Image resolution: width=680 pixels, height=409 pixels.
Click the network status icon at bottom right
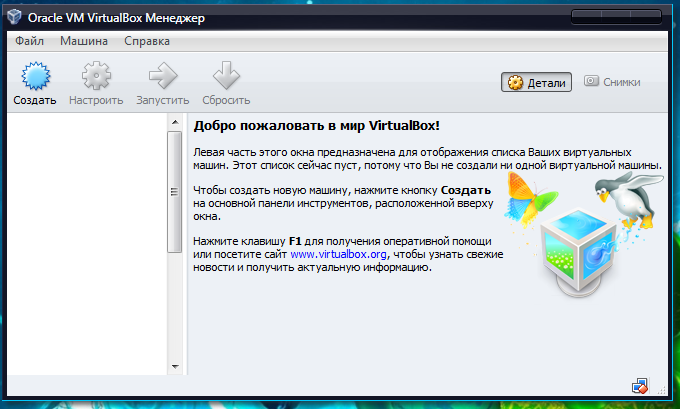(640, 386)
